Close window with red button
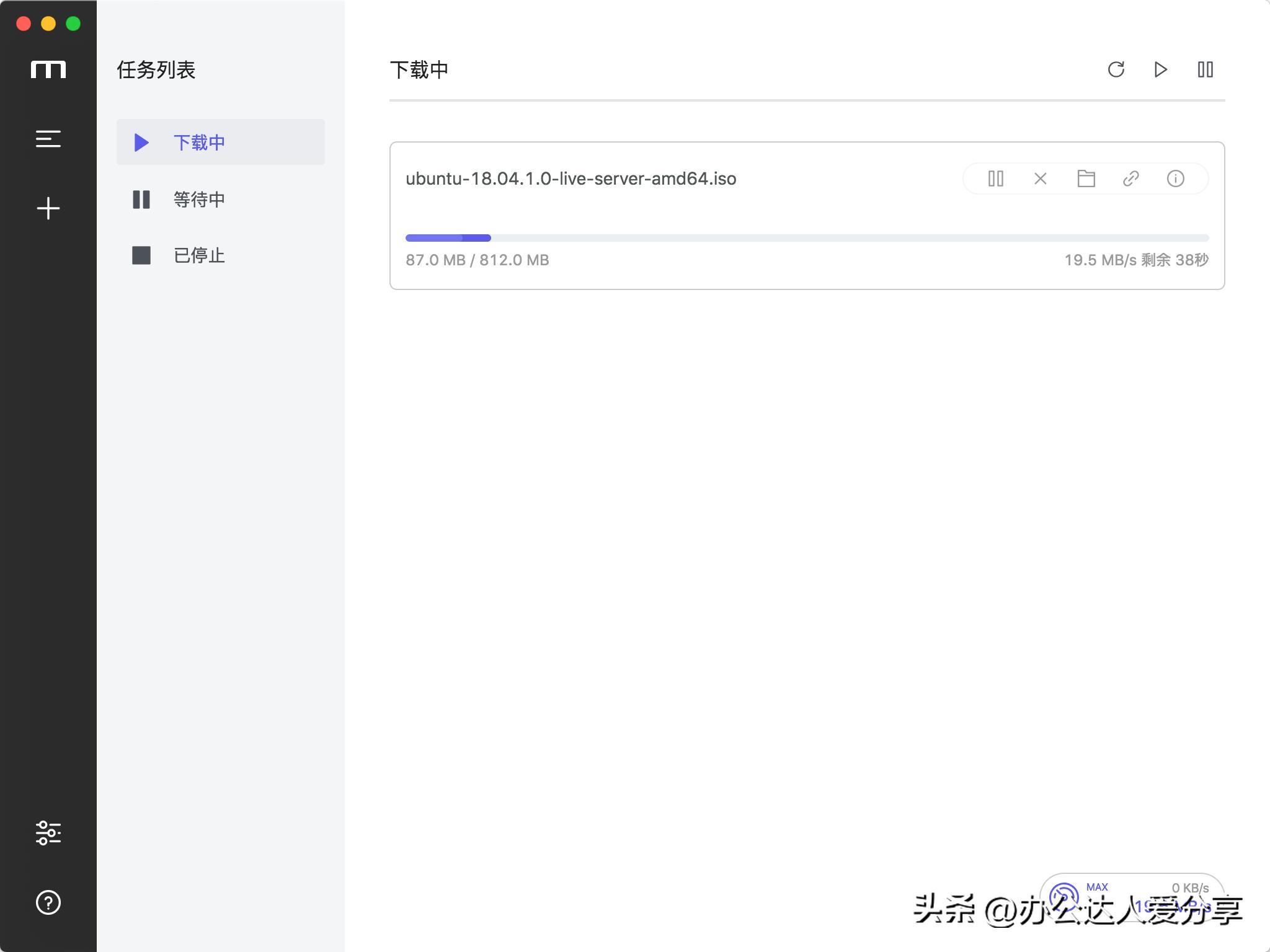1270x952 pixels. [x=24, y=24]
